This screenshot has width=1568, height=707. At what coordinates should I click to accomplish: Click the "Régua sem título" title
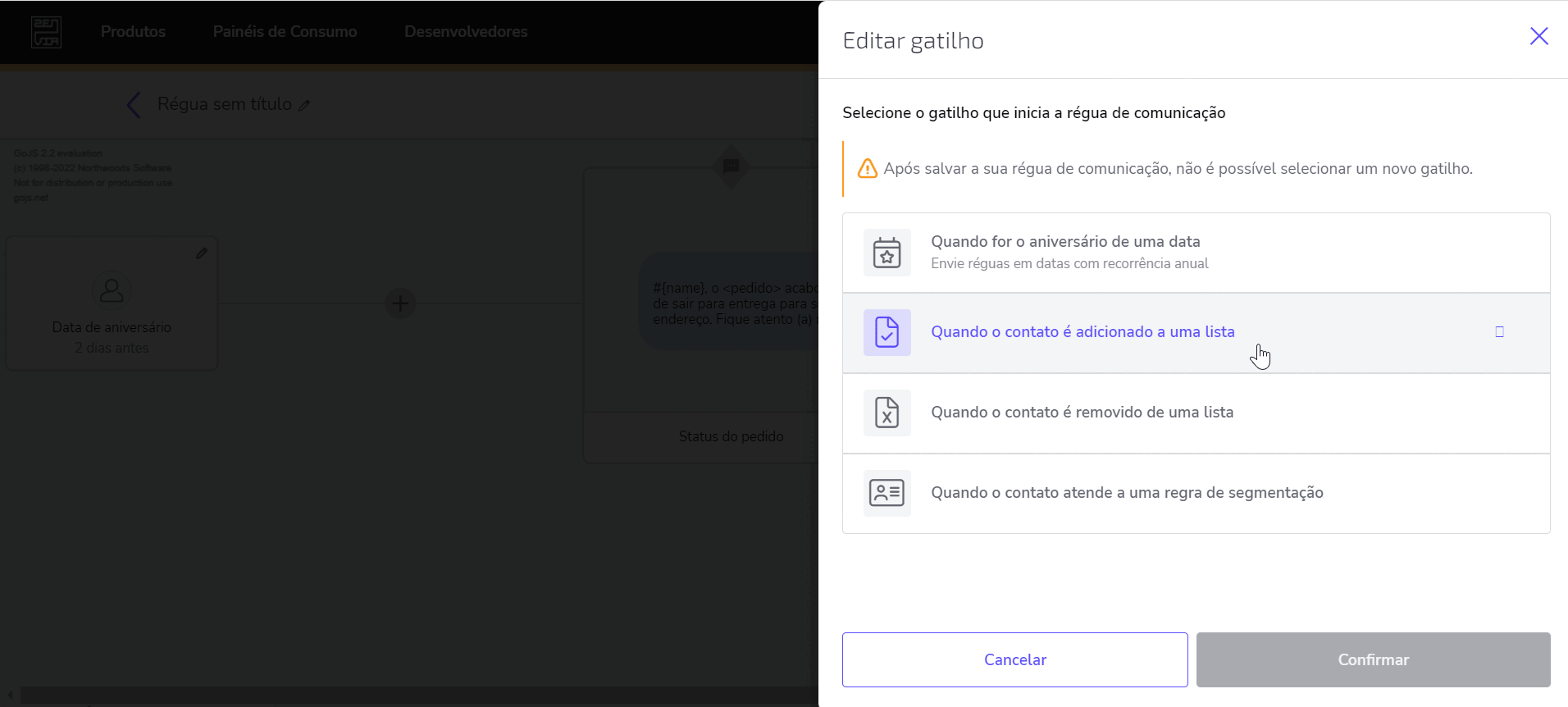[x=225, y=104]
